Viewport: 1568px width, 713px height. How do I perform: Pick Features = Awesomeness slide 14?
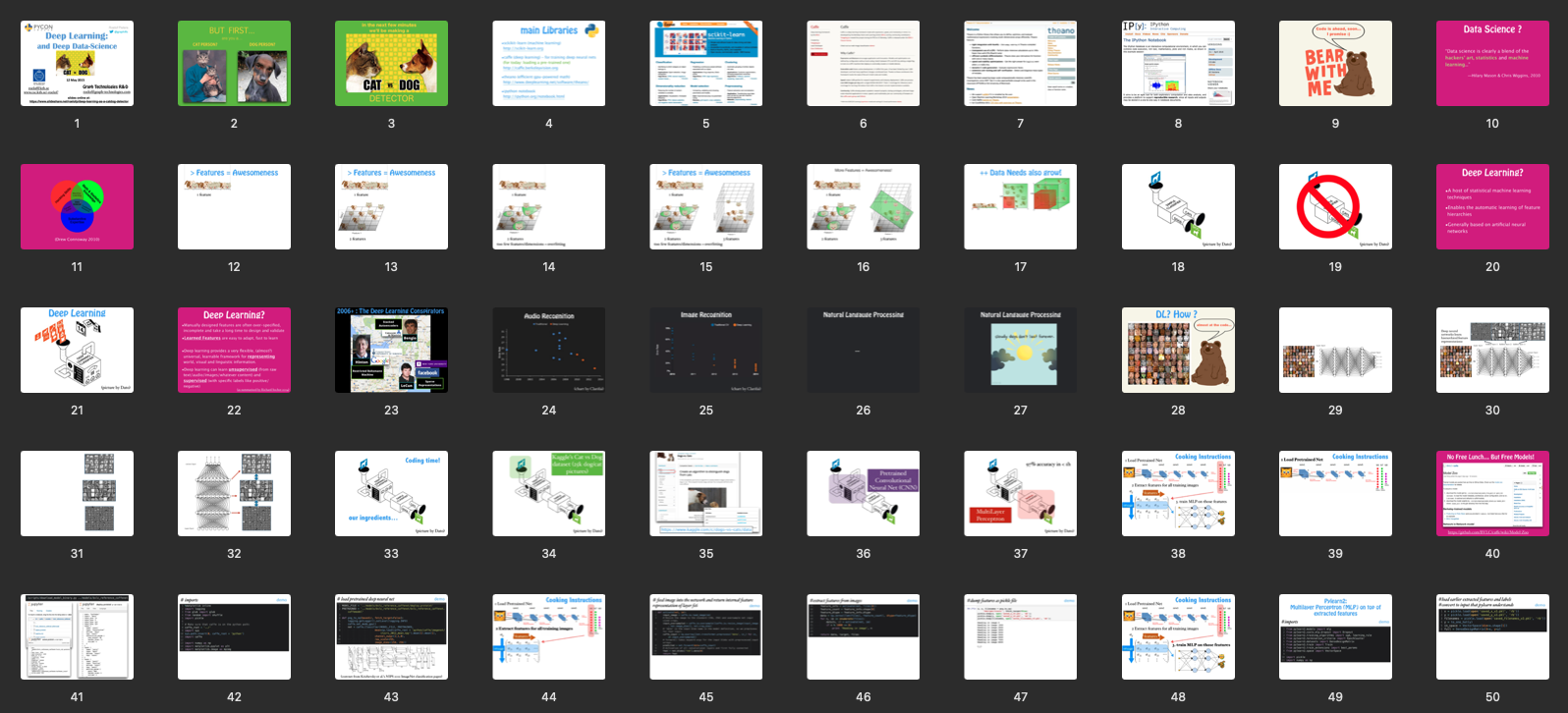click(548, 206)
